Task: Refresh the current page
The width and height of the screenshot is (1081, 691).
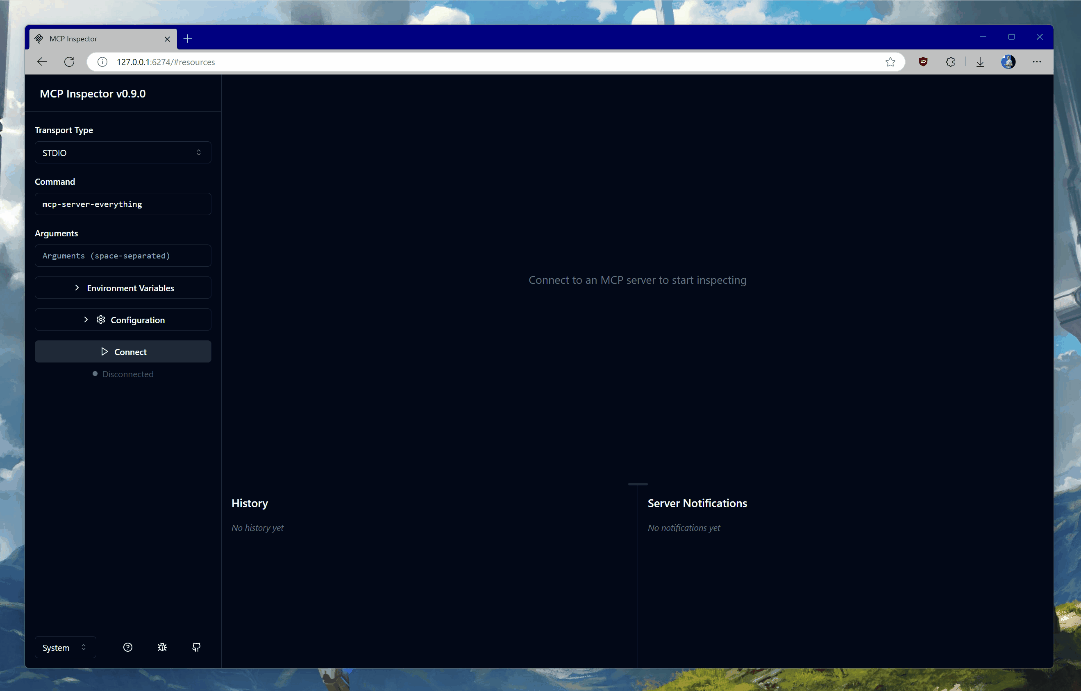Action: [69, 61]
